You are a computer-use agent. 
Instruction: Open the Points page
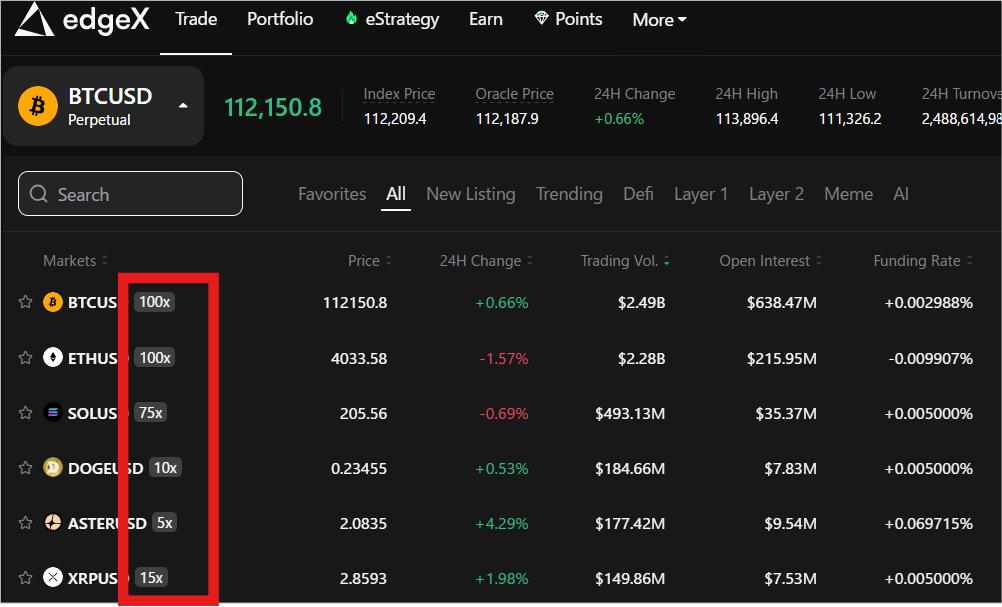(x=568, y=20)
